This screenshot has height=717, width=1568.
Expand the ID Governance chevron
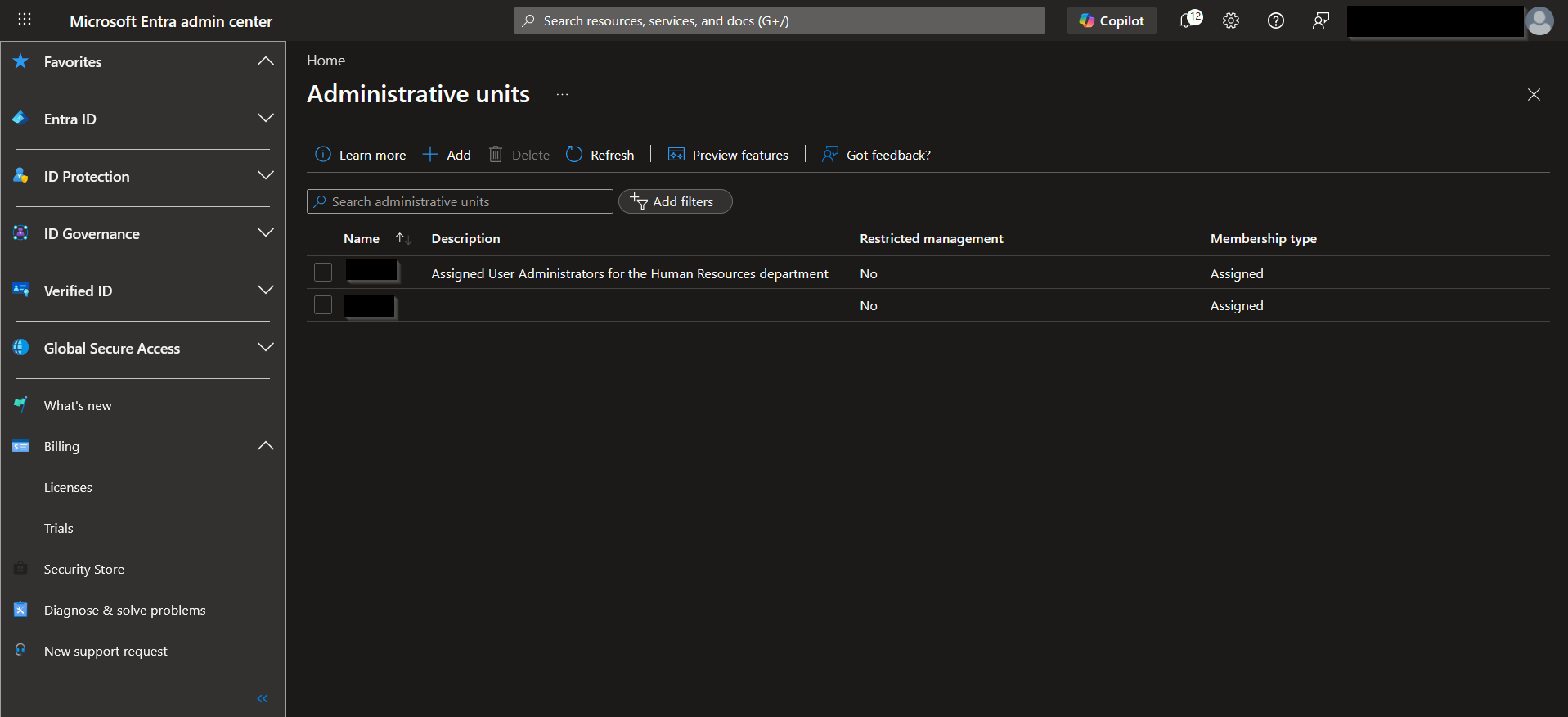pyautogui.click(x=265, y=233)
